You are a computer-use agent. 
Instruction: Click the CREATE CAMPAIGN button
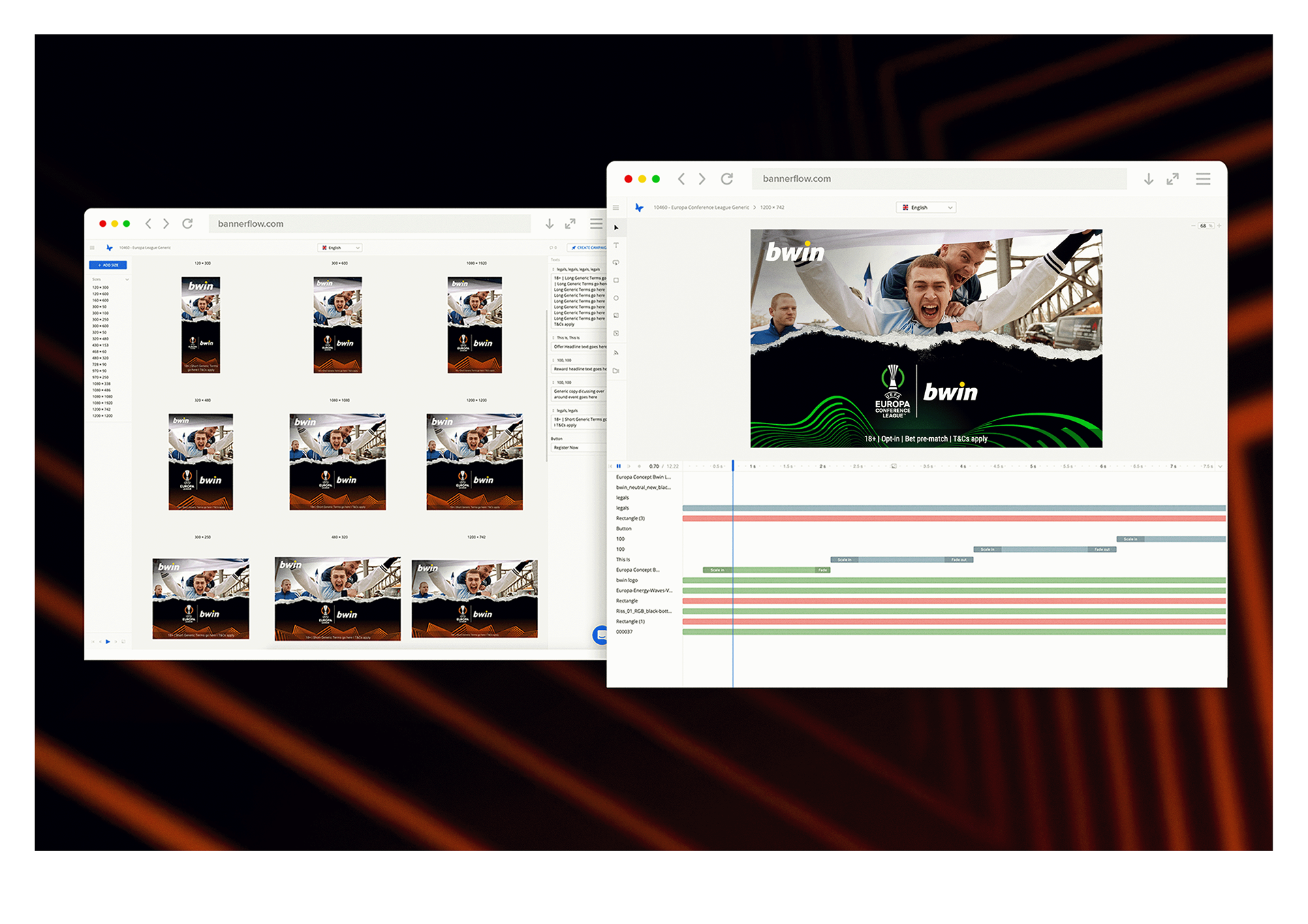pos(587,248)
